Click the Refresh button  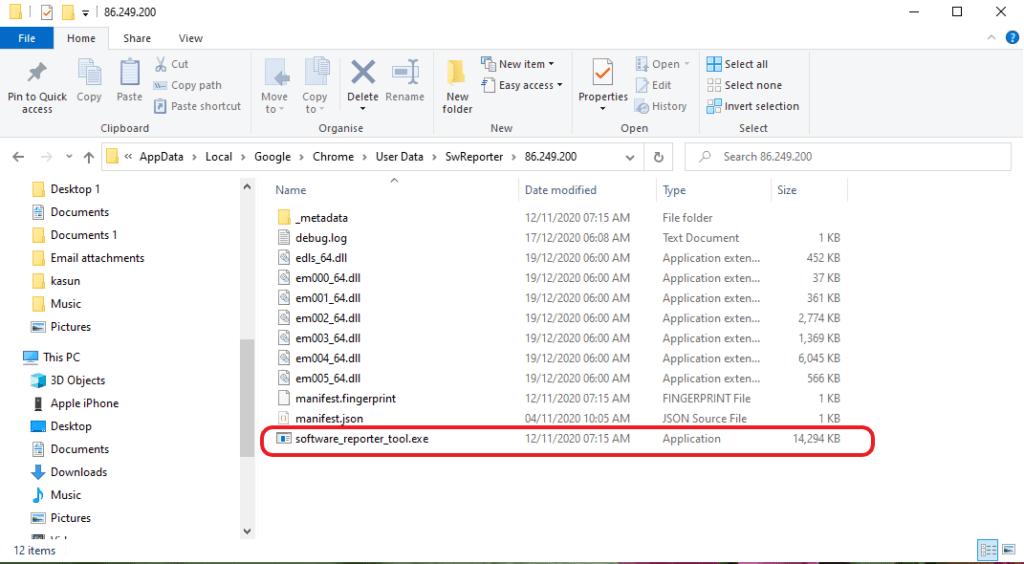point(659,157)
